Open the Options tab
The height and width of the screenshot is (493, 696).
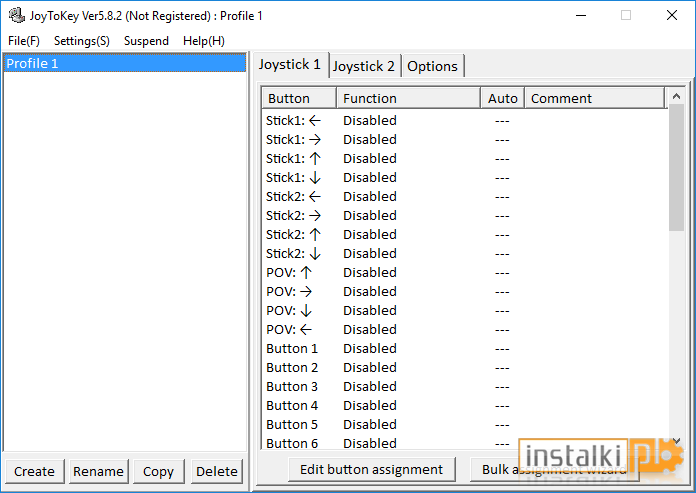(432, 66)
